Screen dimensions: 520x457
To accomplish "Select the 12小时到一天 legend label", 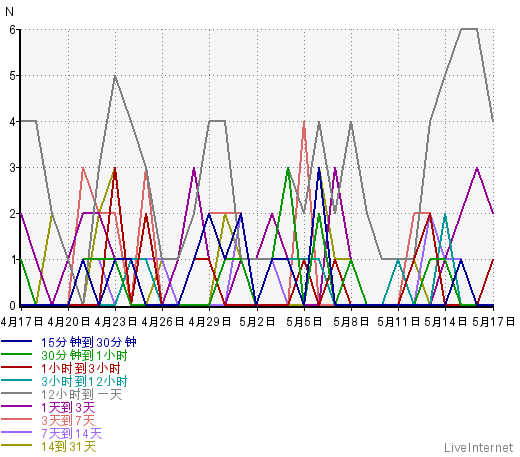I will click(x=82, y=394).
